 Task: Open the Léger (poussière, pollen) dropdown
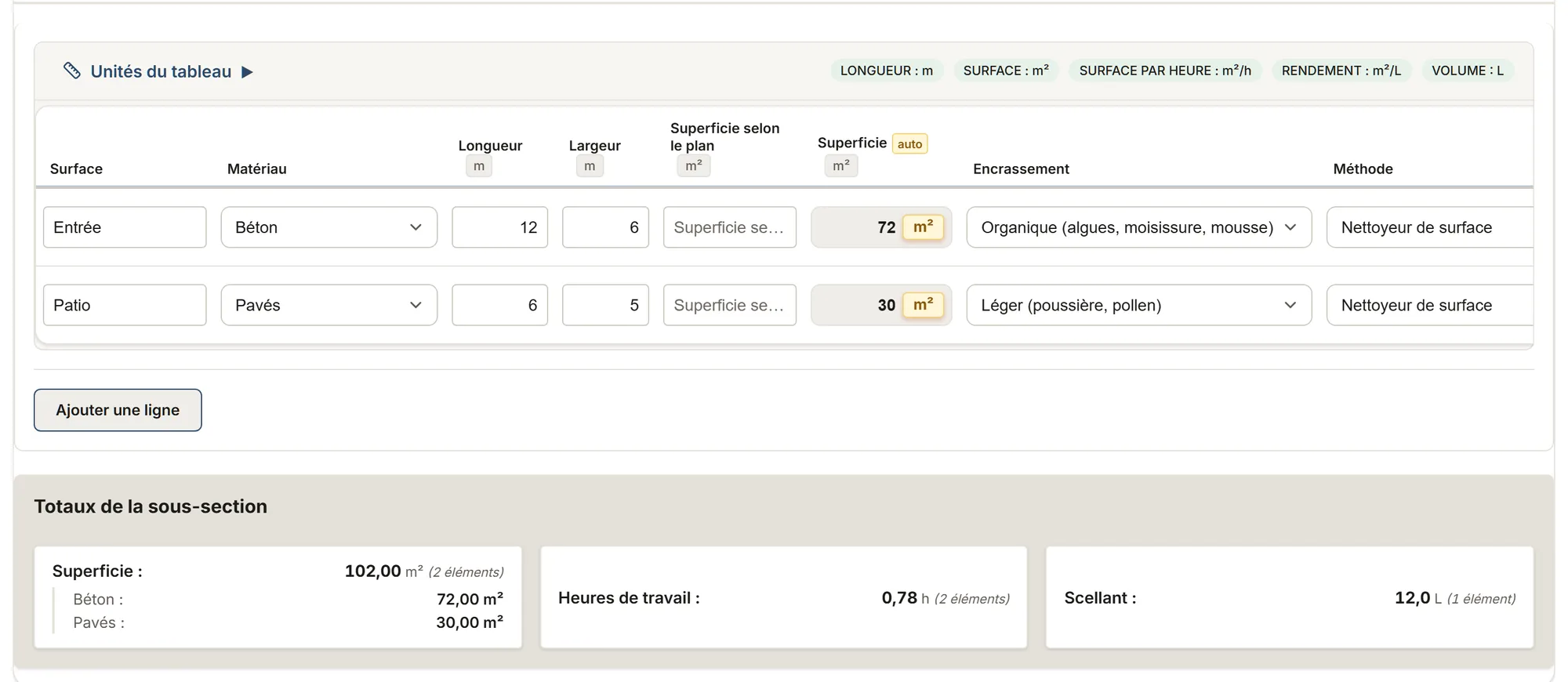(1139, 305)
